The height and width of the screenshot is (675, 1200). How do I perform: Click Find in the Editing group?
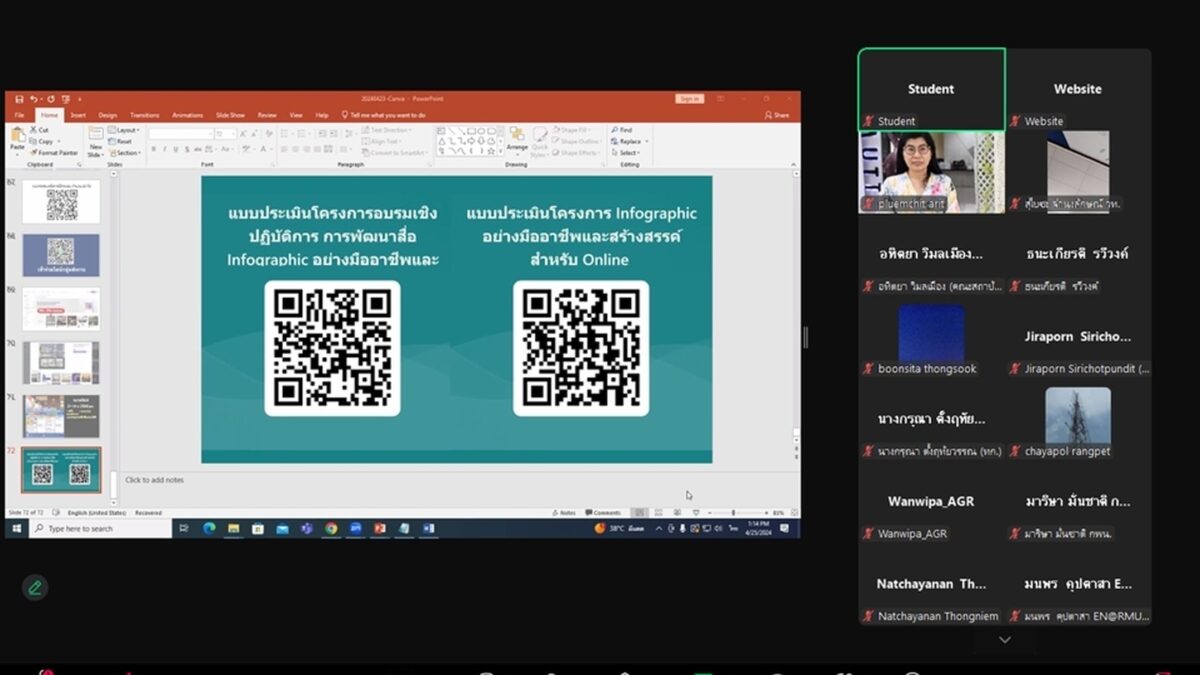(x=622, y=130)
